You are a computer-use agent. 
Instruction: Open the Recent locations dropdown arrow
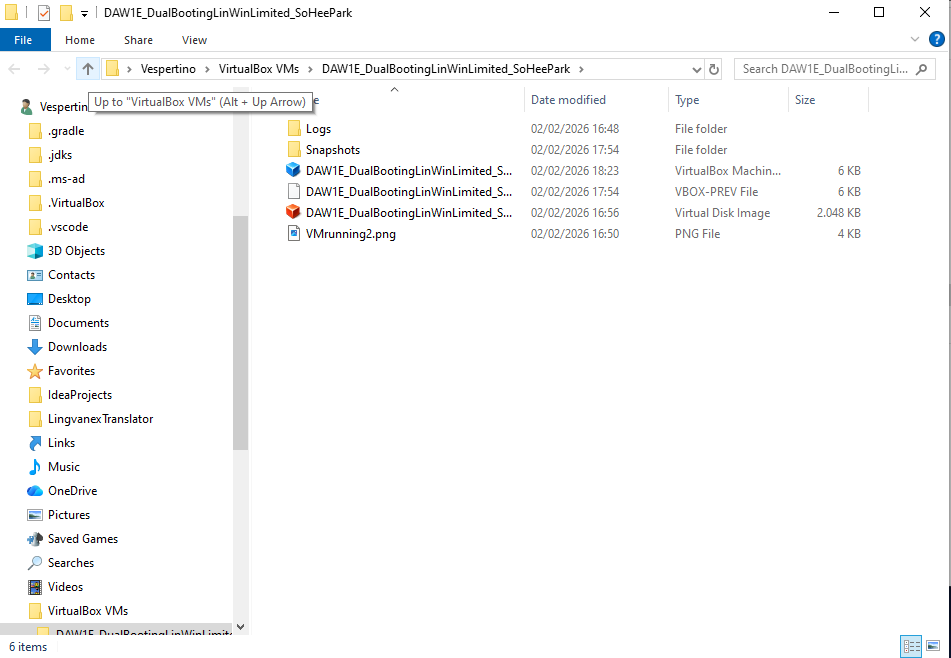coord(67,69)
